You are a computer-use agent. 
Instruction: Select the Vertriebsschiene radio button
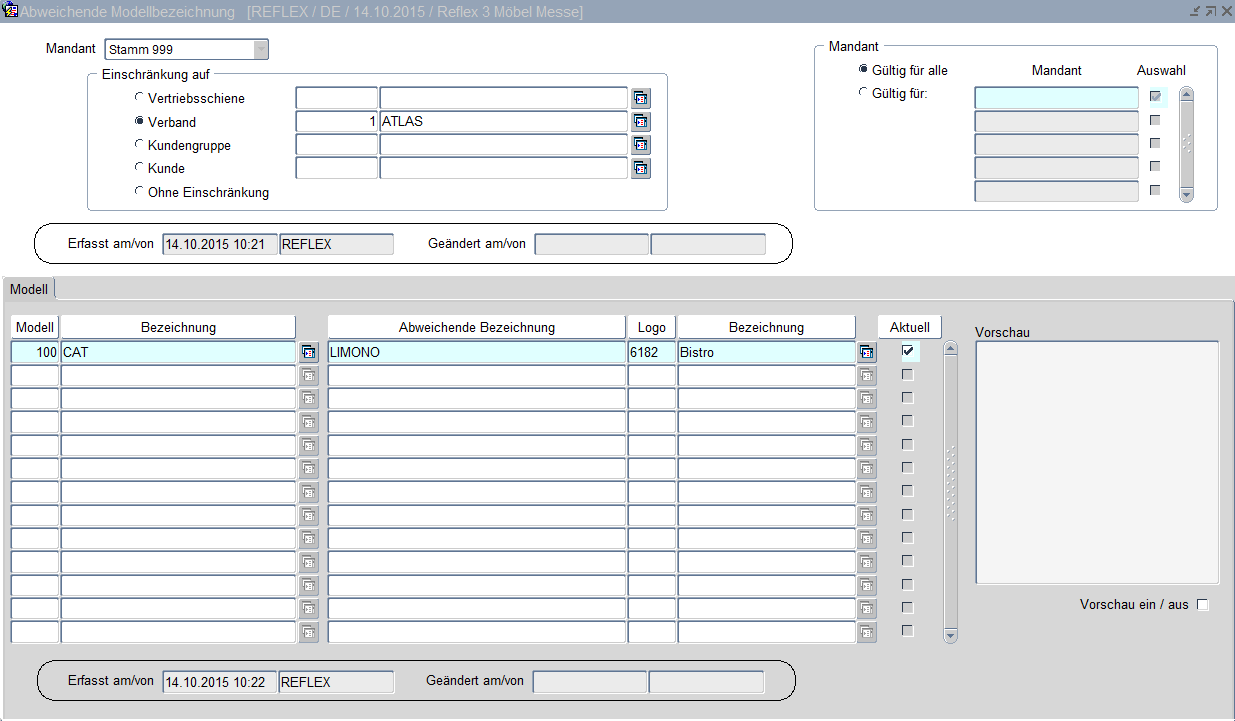139,98
